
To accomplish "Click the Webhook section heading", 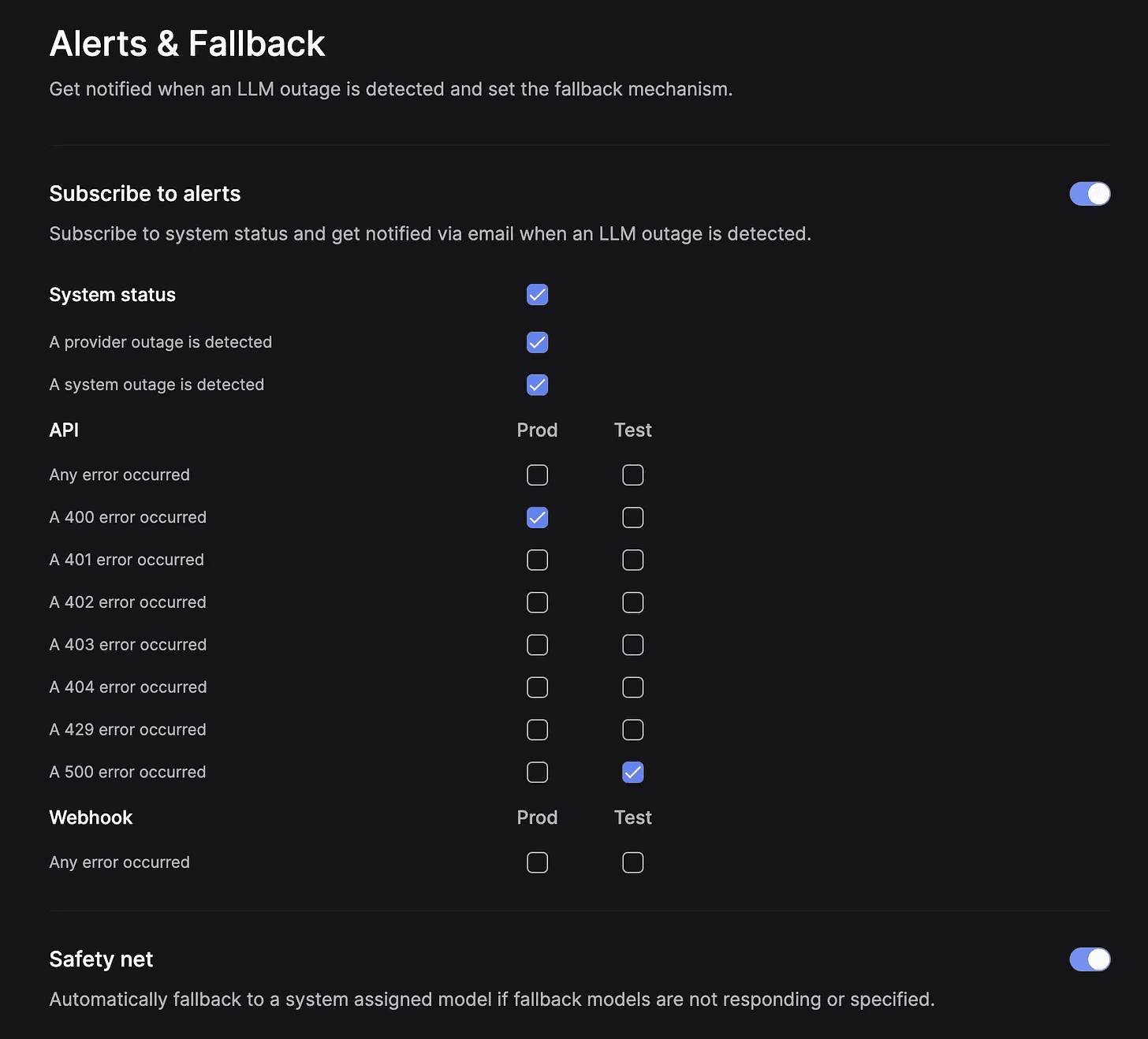I will coord(91,817).
